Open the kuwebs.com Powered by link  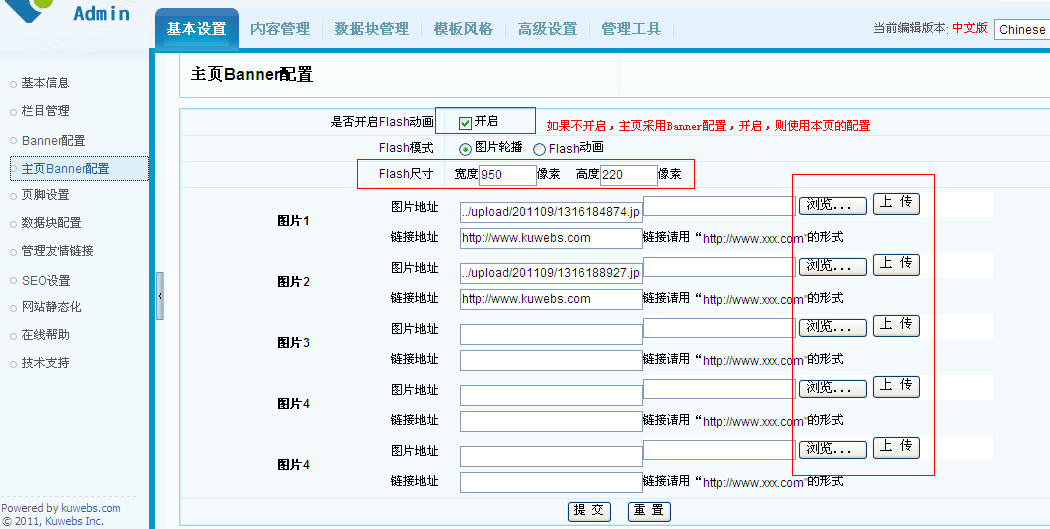(x=90, y=508)
